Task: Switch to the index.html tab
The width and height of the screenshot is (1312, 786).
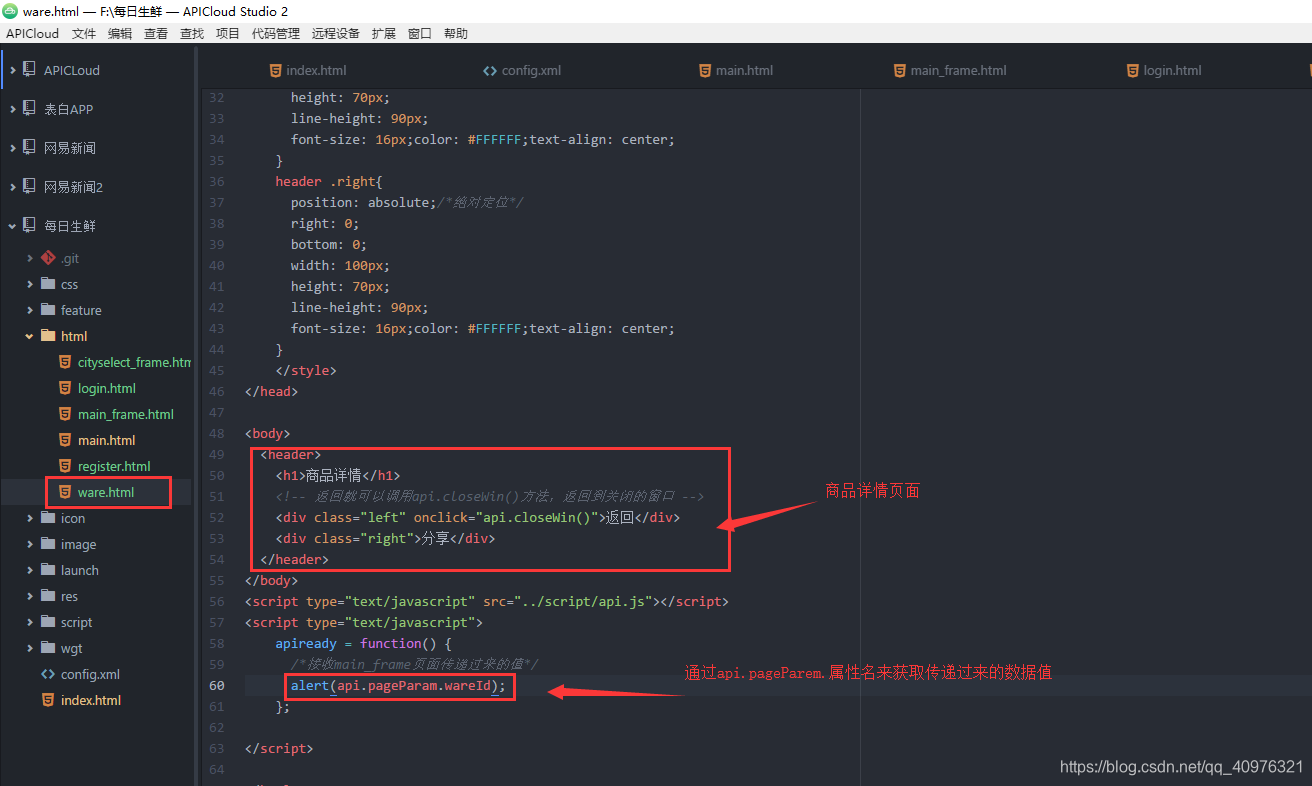Action: click(308, 70)
